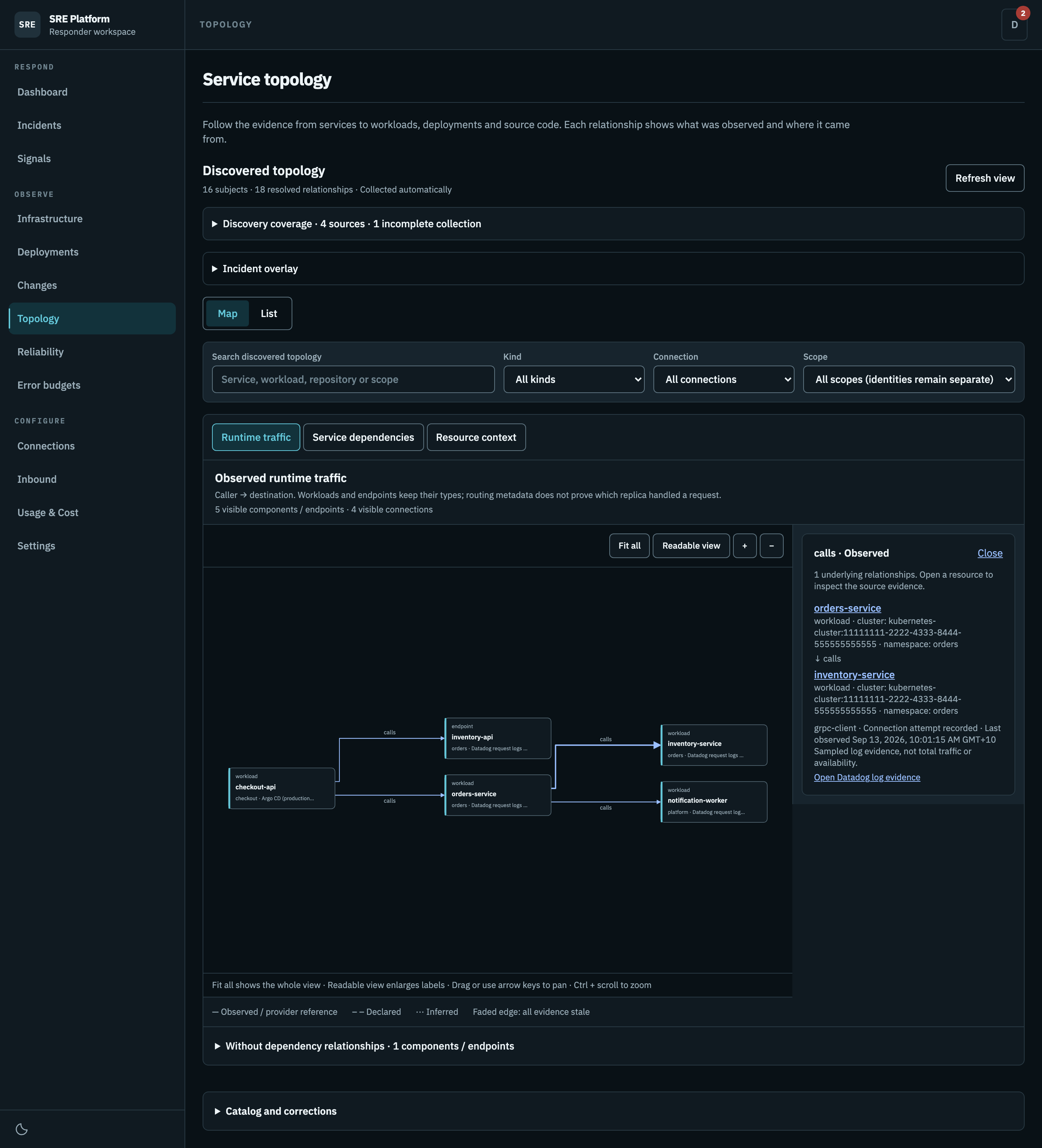Click 'Responder workspace' subtitle

(92, 32)
